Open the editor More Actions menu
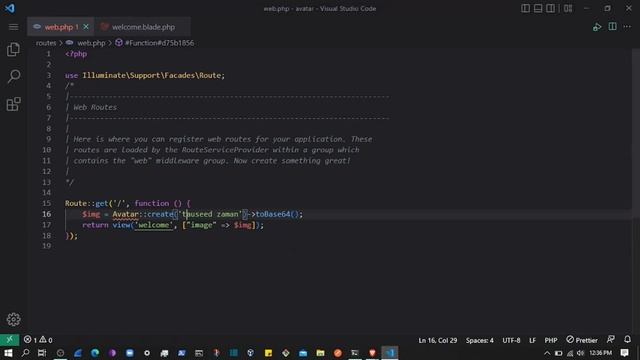Screen dimensions: 640x360 pos(627,27)
